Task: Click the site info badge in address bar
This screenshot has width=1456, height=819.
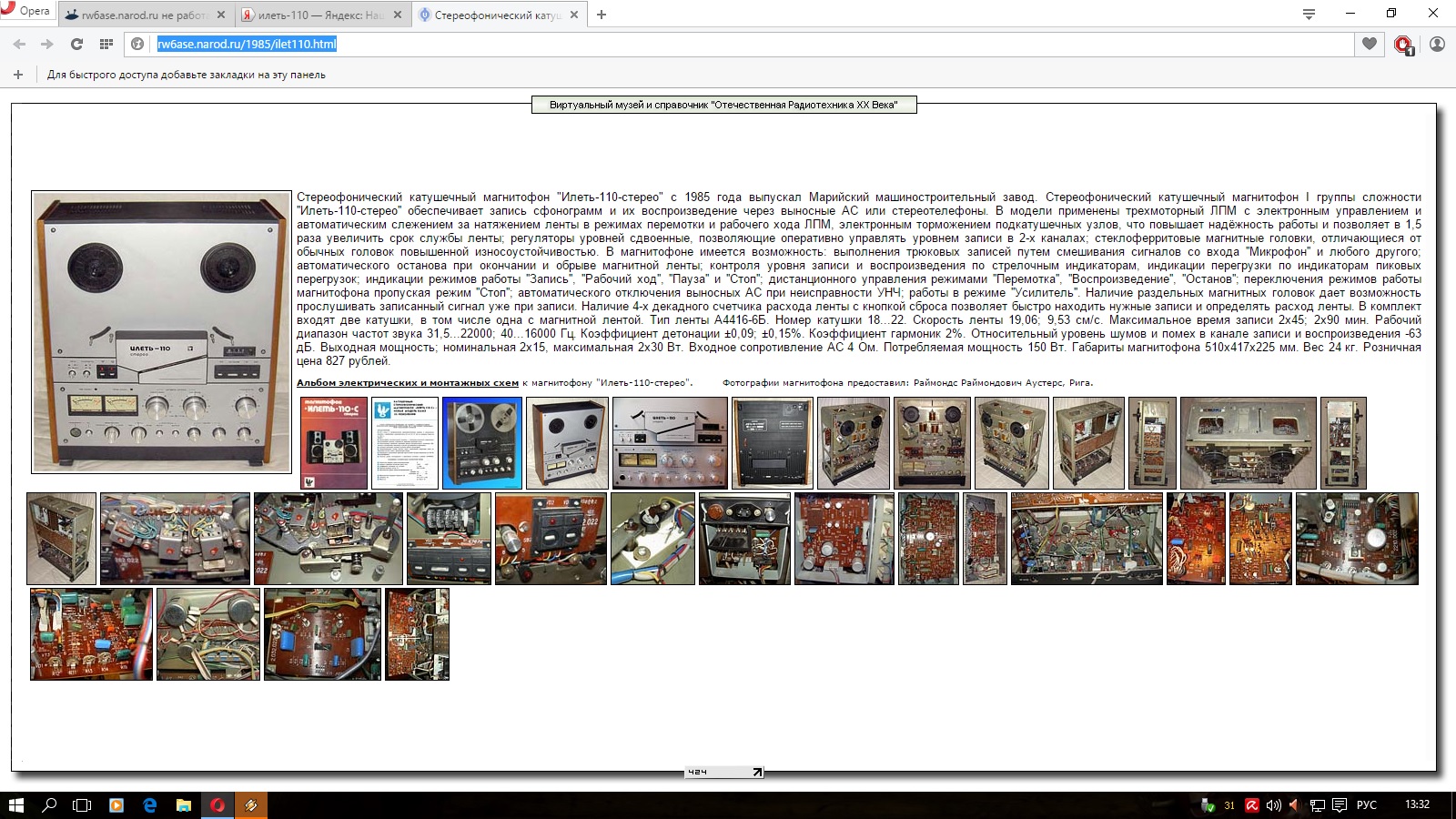Action: click(137, 44)
